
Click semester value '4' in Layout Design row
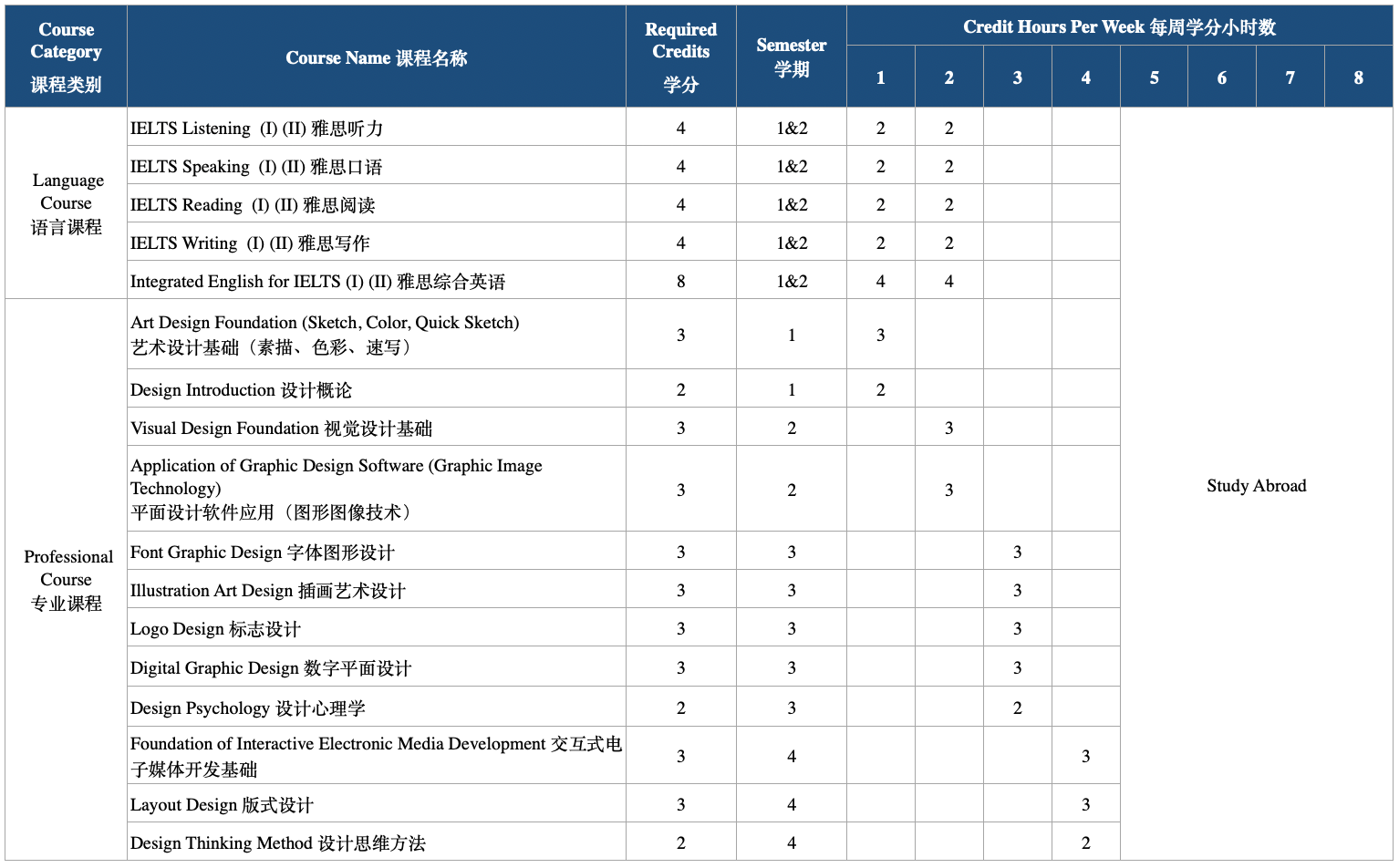792,804
